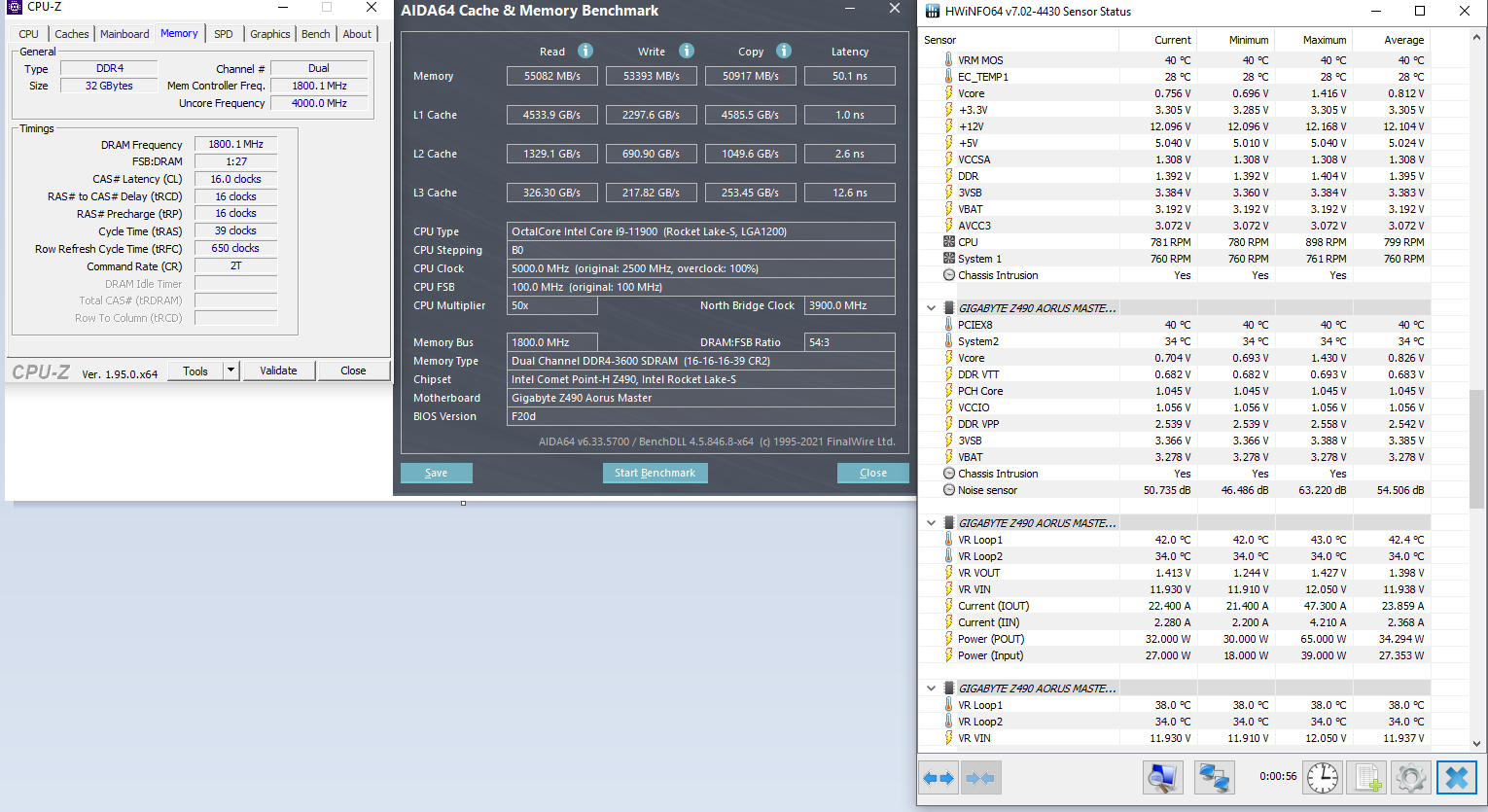Click the HWiNFO64 title bar app icon
Image resolution: width=1488 pixels, height=812 pixels.
click(933, 12)
